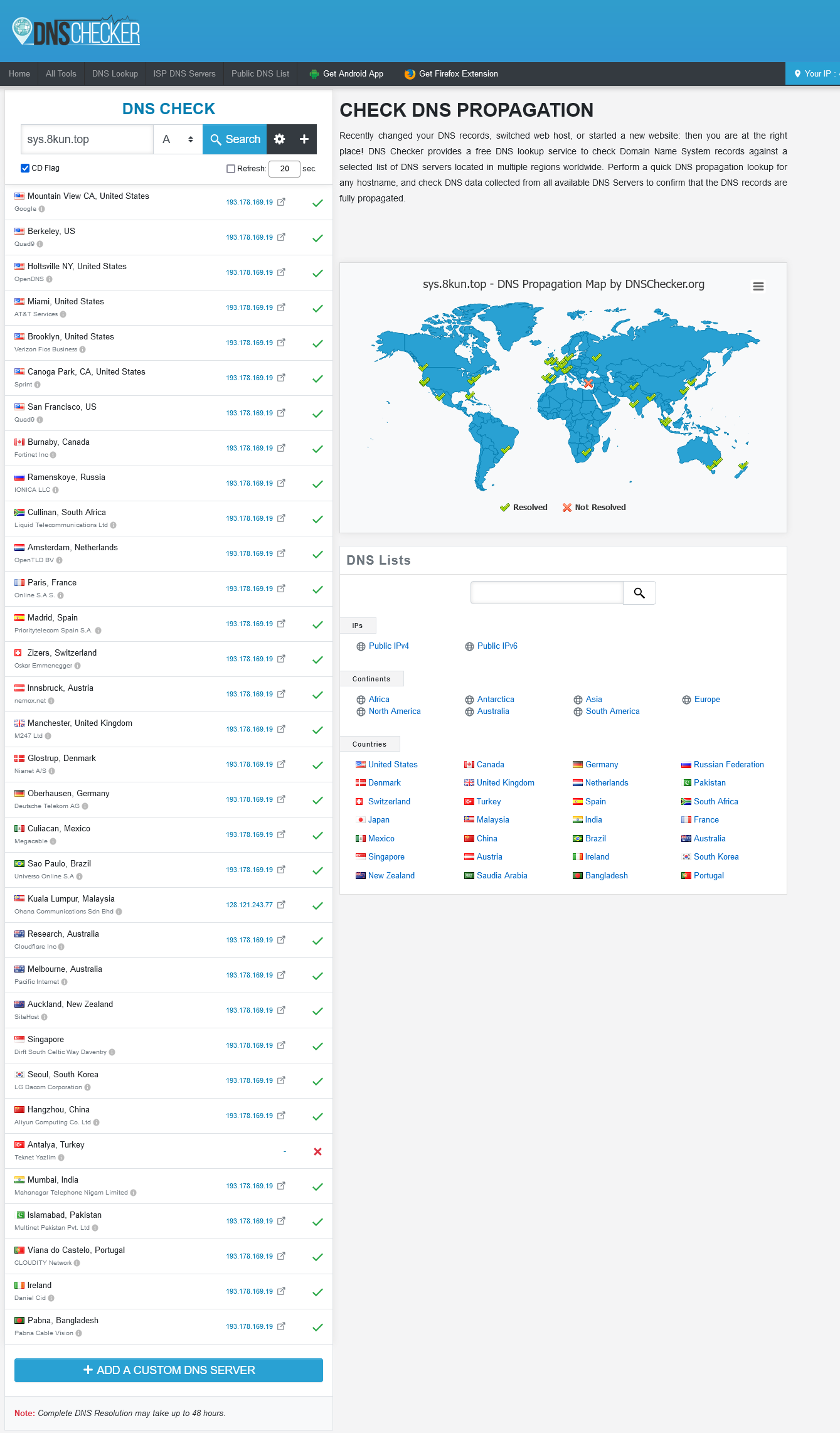Click the globe icon beside Antarctica
The height and width of the screenshot is (1433, 840).
pos(469,700)
